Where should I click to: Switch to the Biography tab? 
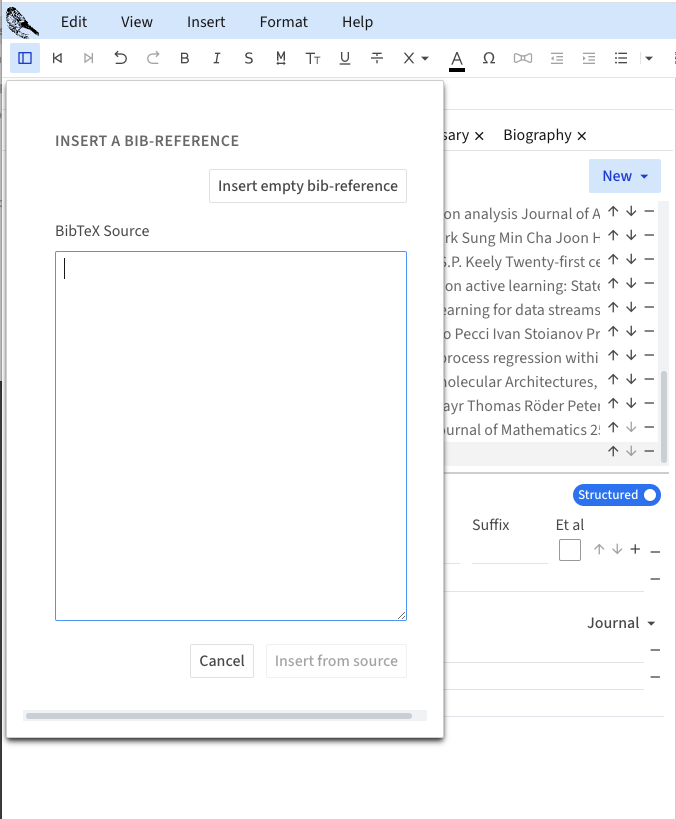pyautogui.click(x=537, y=135)
